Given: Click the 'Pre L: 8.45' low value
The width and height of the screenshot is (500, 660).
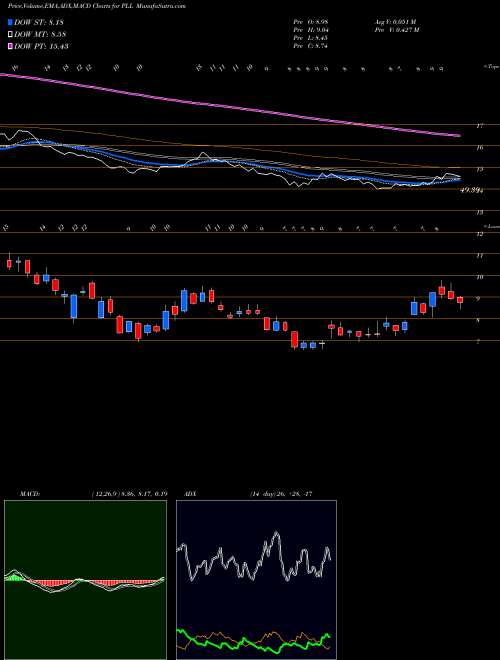Looking at the screenshot, I should [311, 38].
